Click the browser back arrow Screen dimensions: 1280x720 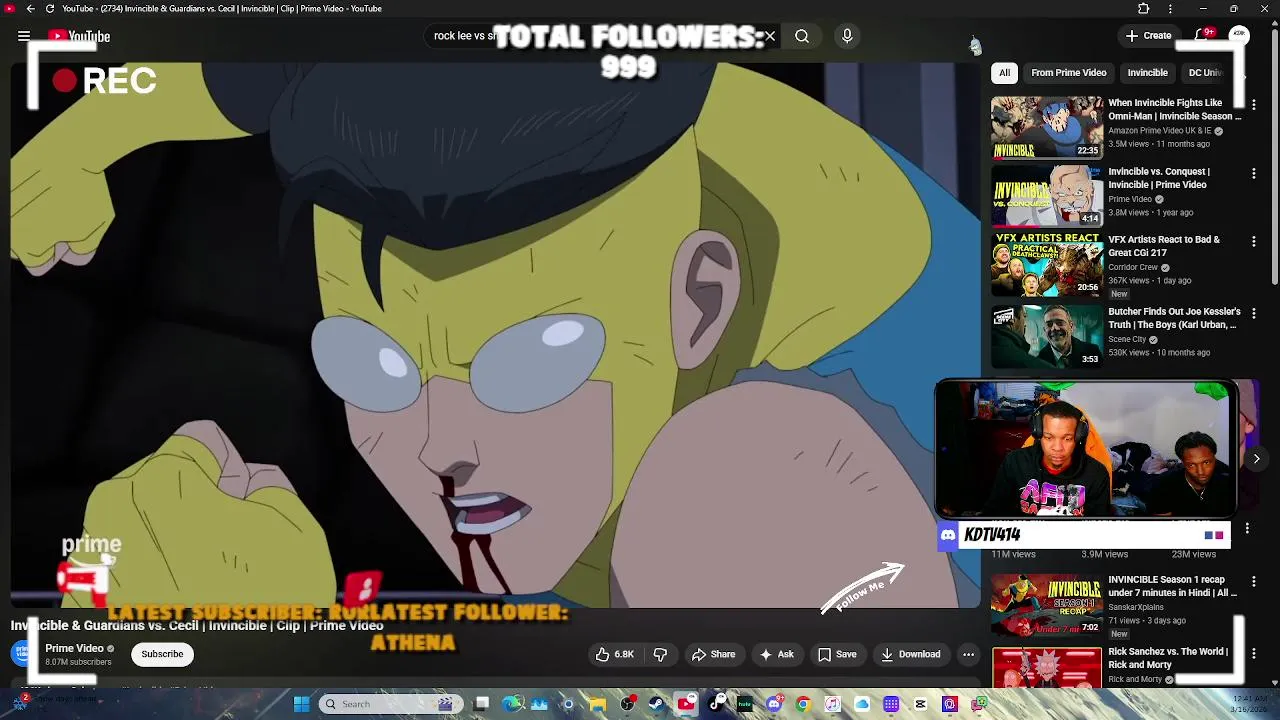click(30, 8)
